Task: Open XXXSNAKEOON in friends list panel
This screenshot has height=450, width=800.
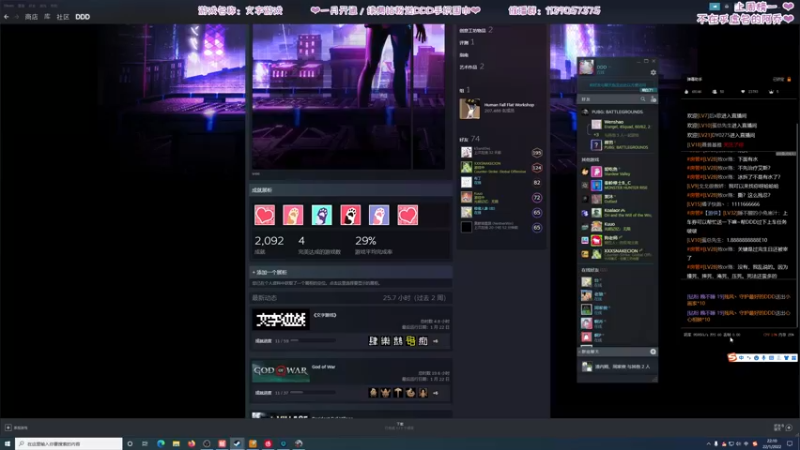Action: pyautogui.click(x=617, y=254)
